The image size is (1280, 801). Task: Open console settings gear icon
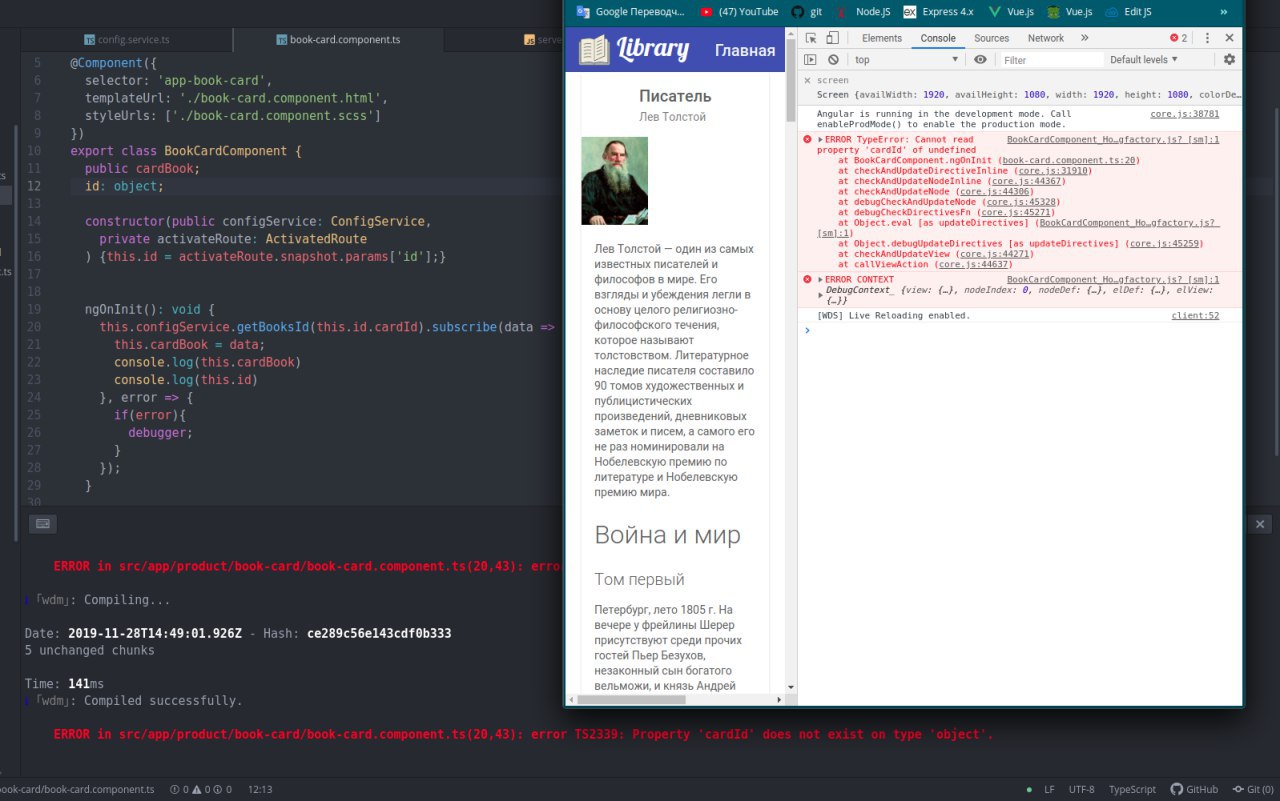[1229, 60]
